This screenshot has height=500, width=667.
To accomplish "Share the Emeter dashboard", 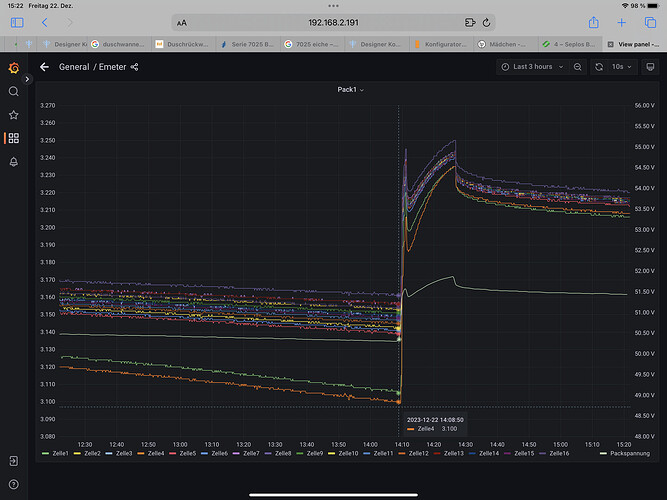I will (x=135, y=67).
